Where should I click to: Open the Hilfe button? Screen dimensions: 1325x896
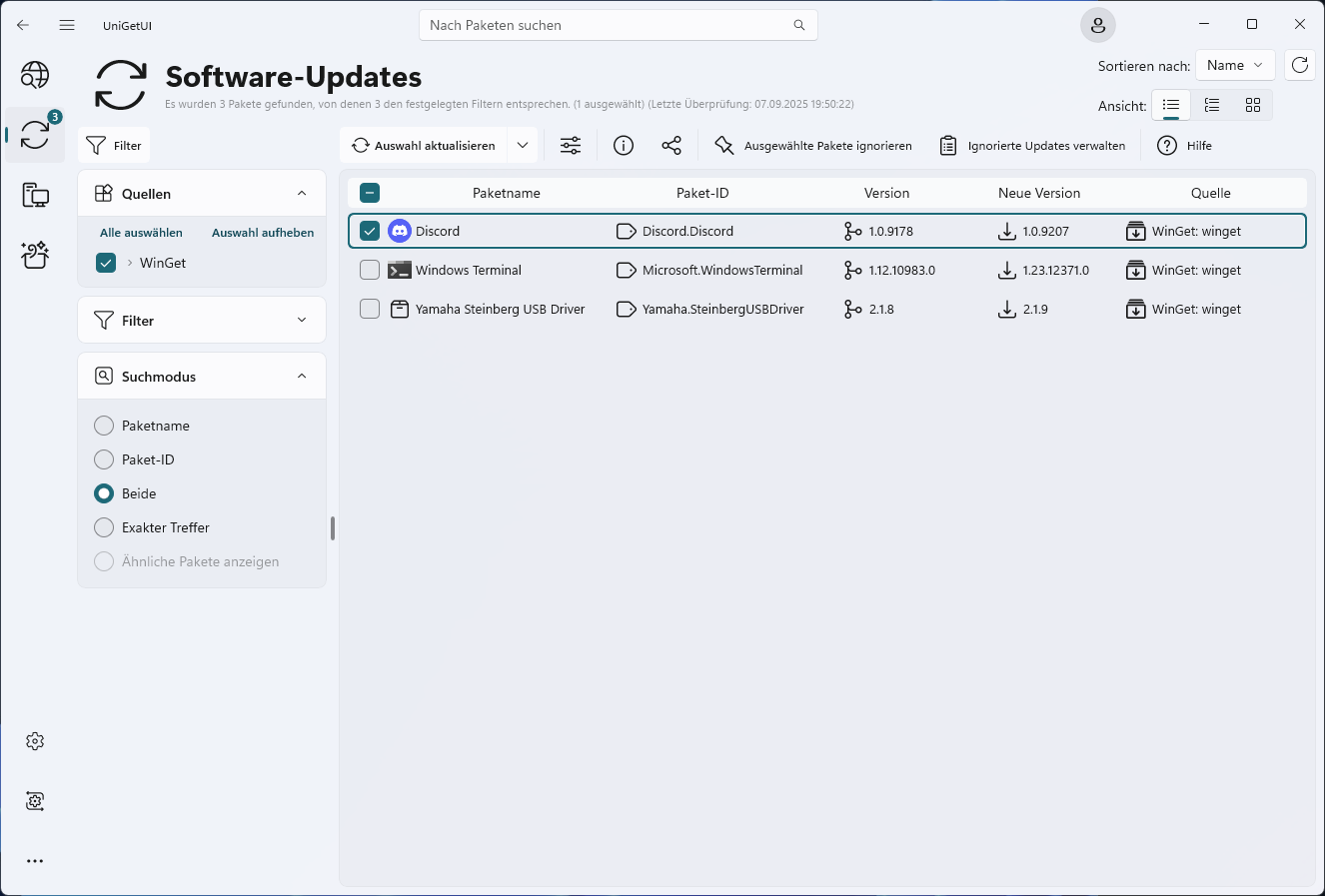[x=1185, y=146]
